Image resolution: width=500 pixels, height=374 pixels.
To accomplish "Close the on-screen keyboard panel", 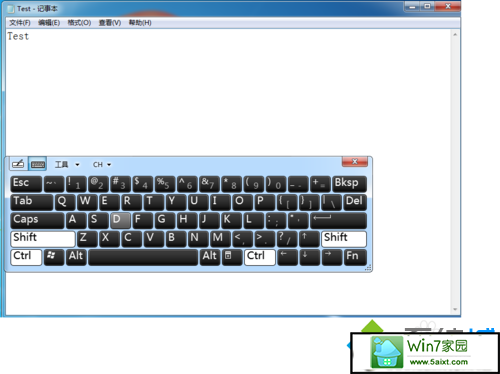I will (x=355, y=161).
